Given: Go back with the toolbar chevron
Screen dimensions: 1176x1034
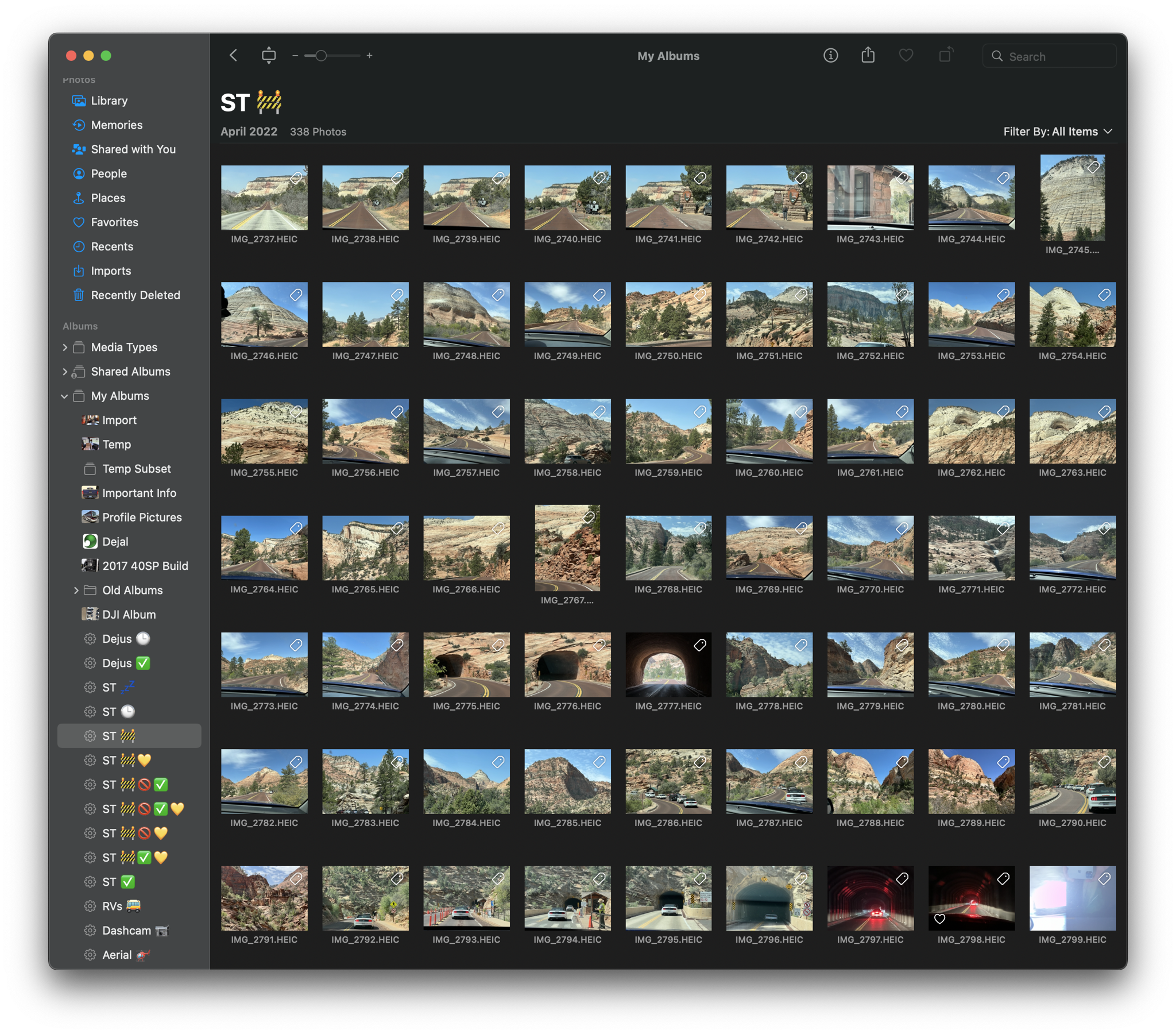Looking at the screenshot, I should [233, 56].
